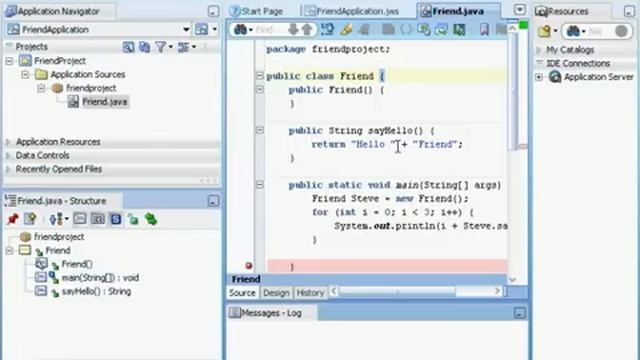
Task: Click the greyed eraser icon in editor toolbar
Action: 364,29
